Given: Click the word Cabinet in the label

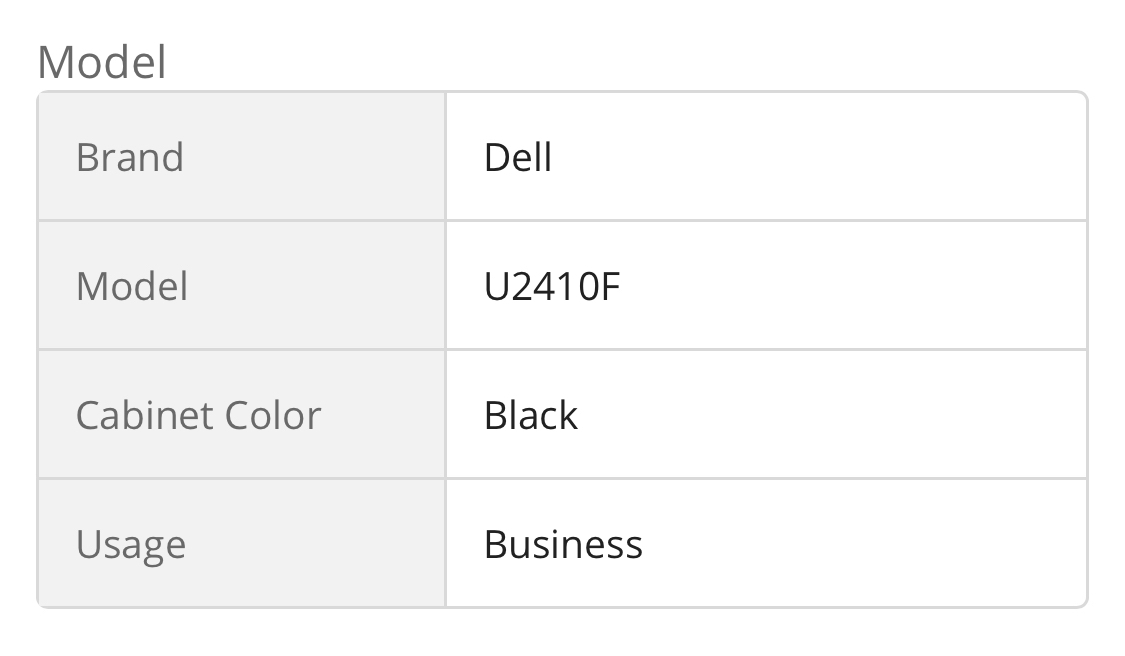Looking at the screenshot, I should pyautogui.click(x=146, y=416).
